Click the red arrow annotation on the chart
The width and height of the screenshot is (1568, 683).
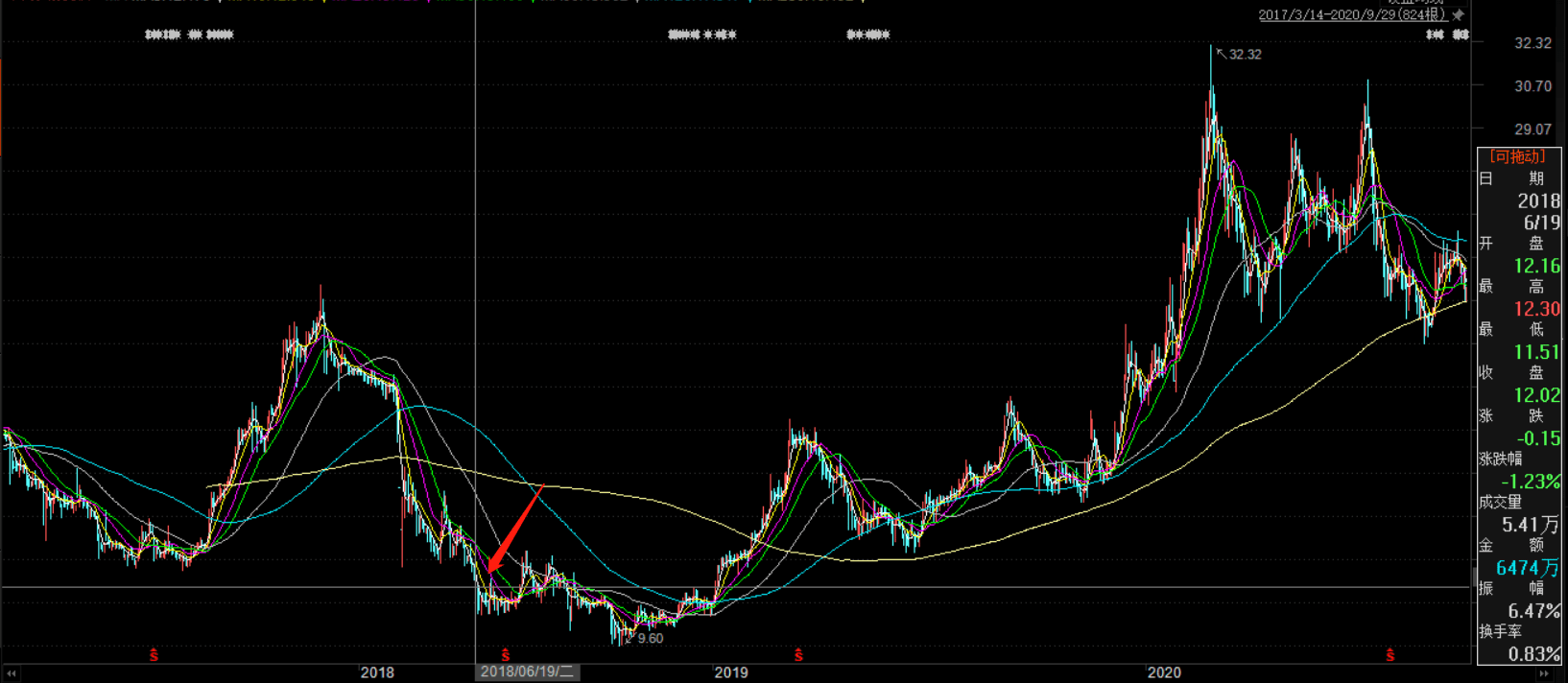[x=514, y=530]
